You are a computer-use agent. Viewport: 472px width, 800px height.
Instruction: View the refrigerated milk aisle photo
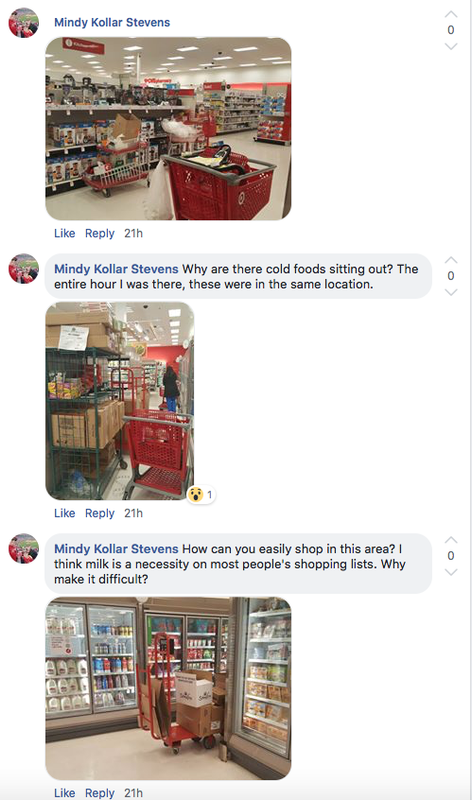[168, 688]
